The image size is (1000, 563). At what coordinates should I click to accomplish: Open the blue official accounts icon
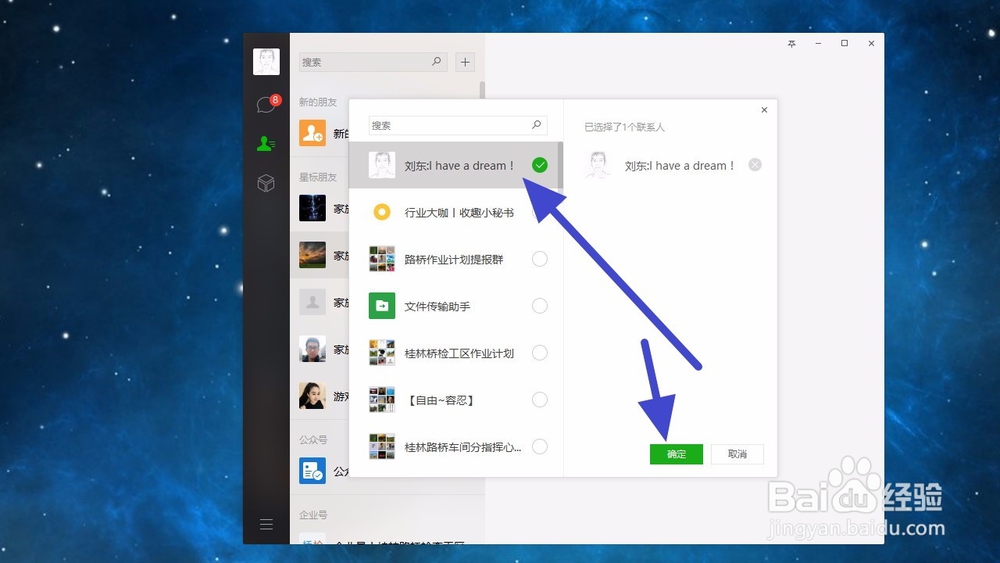pyautogui.click(x=312, y=471)
